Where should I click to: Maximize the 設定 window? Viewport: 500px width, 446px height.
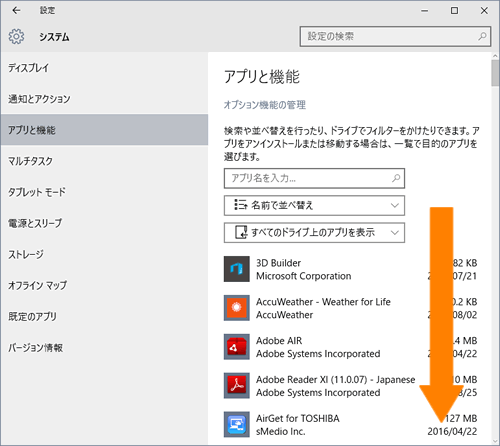coord(454,11)
